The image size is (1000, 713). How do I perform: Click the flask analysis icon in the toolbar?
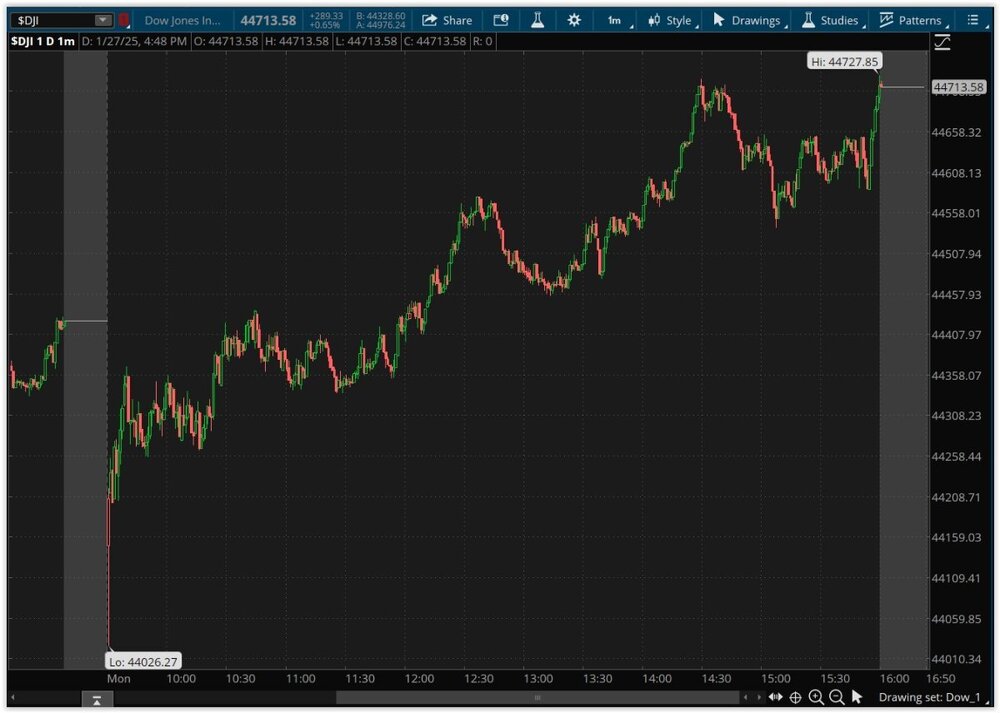click(x=537, y=19)
